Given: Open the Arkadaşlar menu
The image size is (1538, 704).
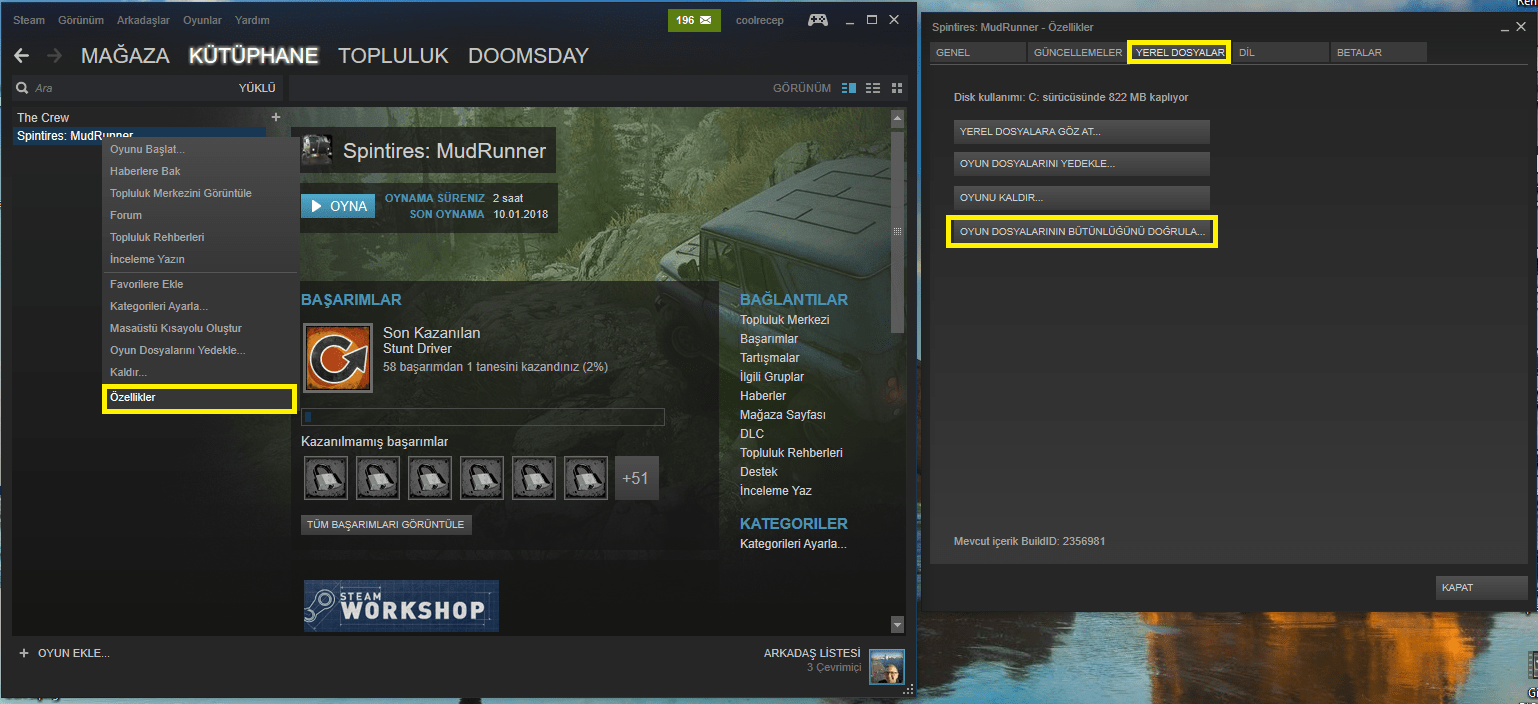Looking at the screenshot, I should 142,20.
